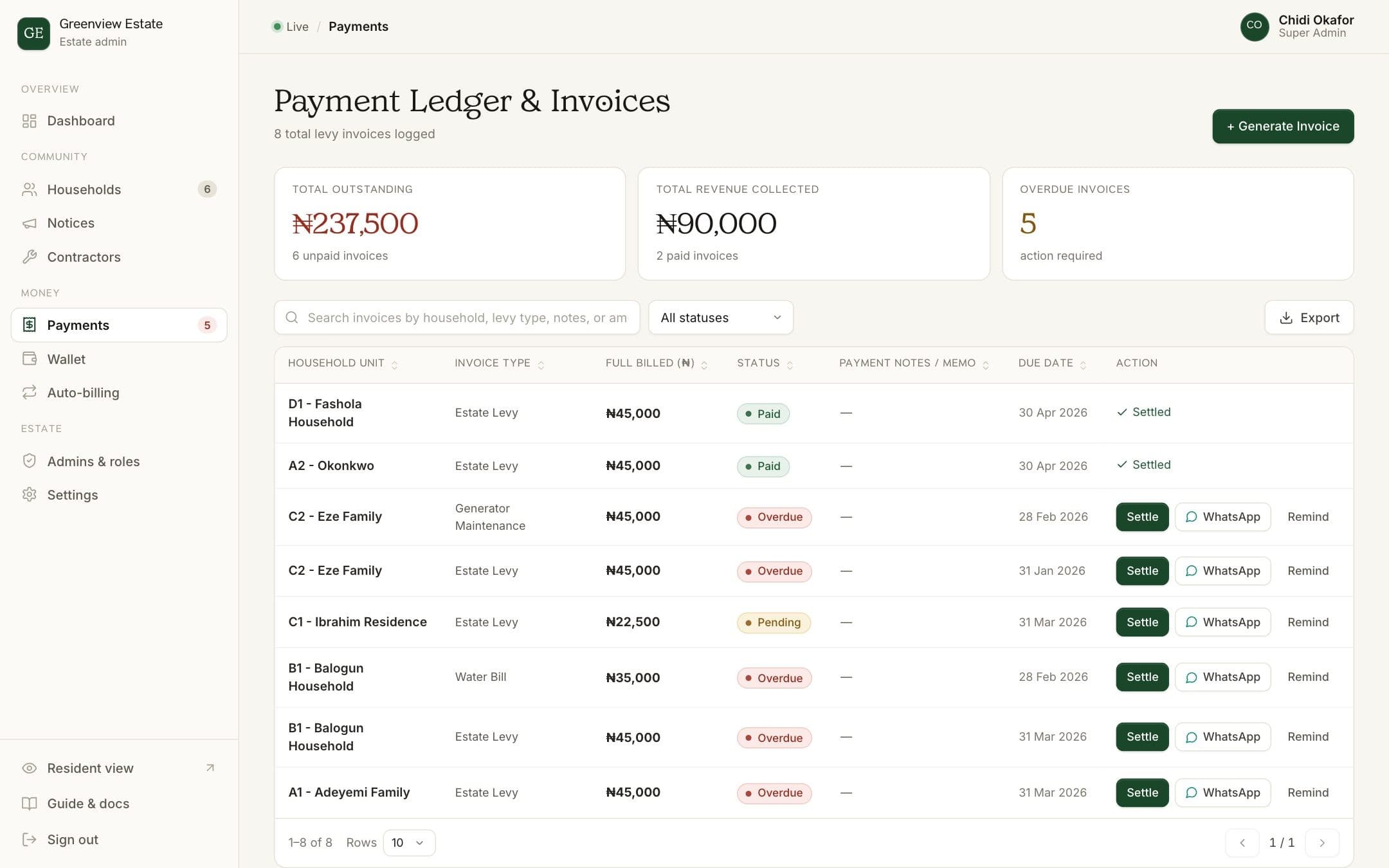Click the Export download icon
This screenshot has height=868, width=1389.
(1286, 318)
